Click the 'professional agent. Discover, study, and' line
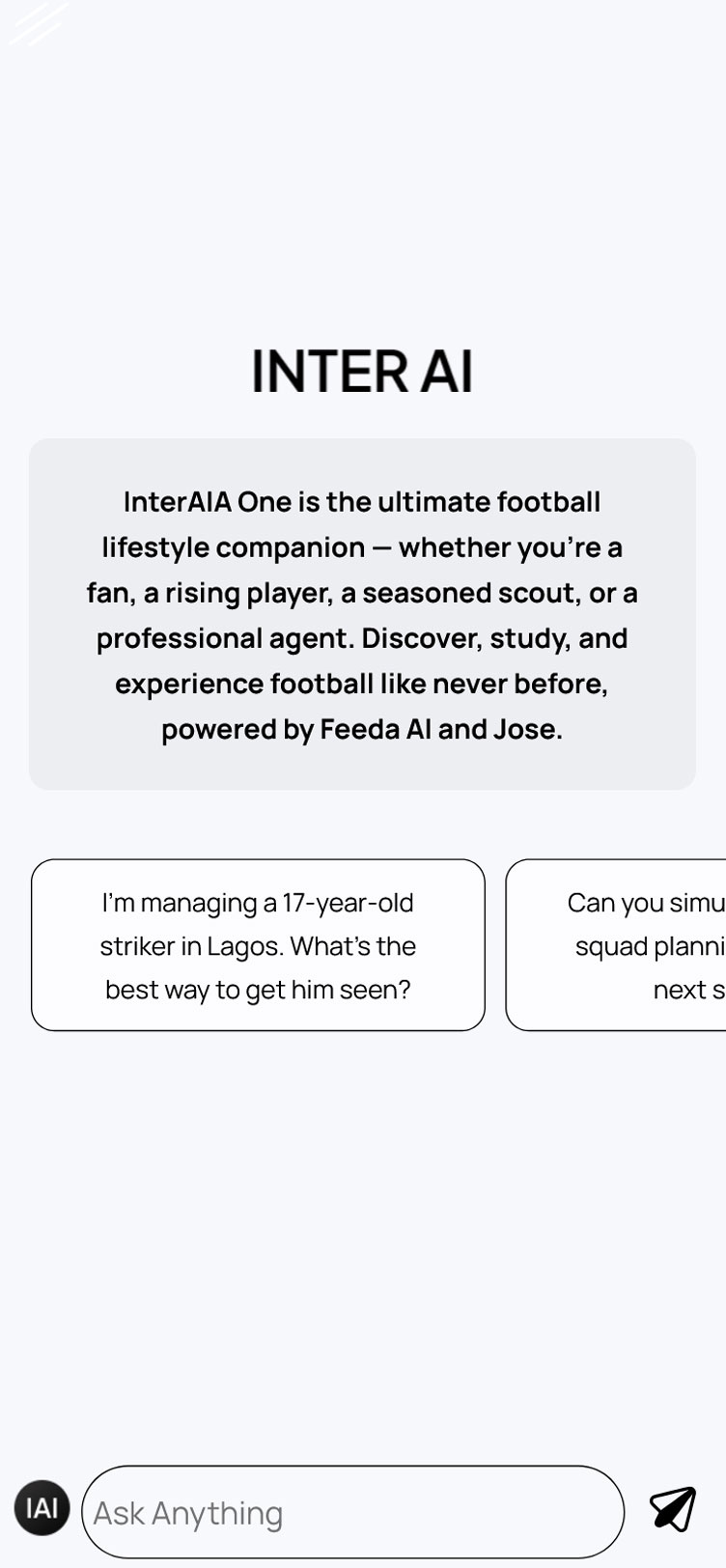The width and height of the screenshot is (726, 1568). coord(362,638)
